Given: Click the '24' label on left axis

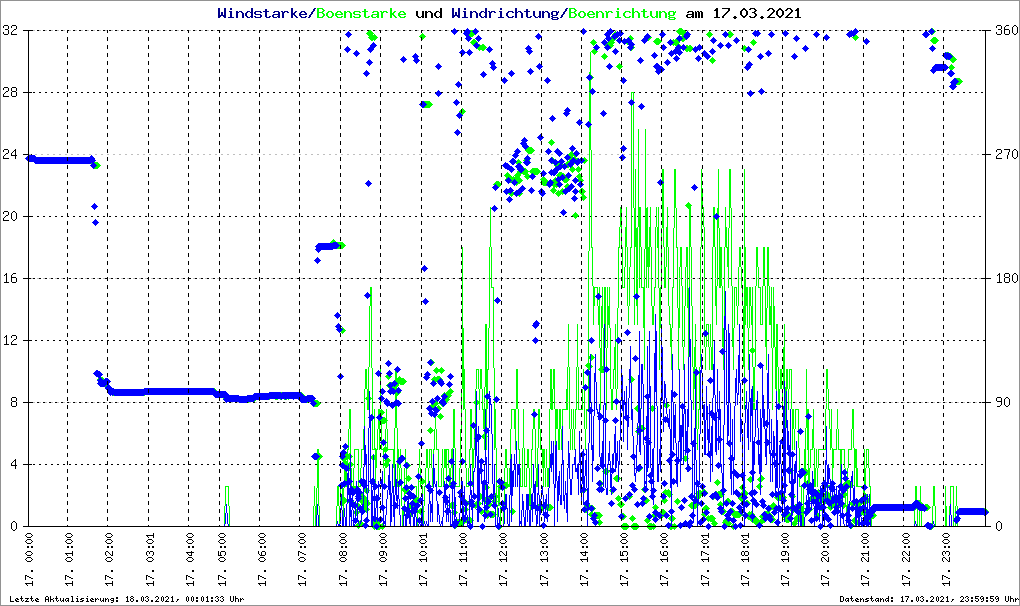Looking at the screenshot, I should pos(11,155).
